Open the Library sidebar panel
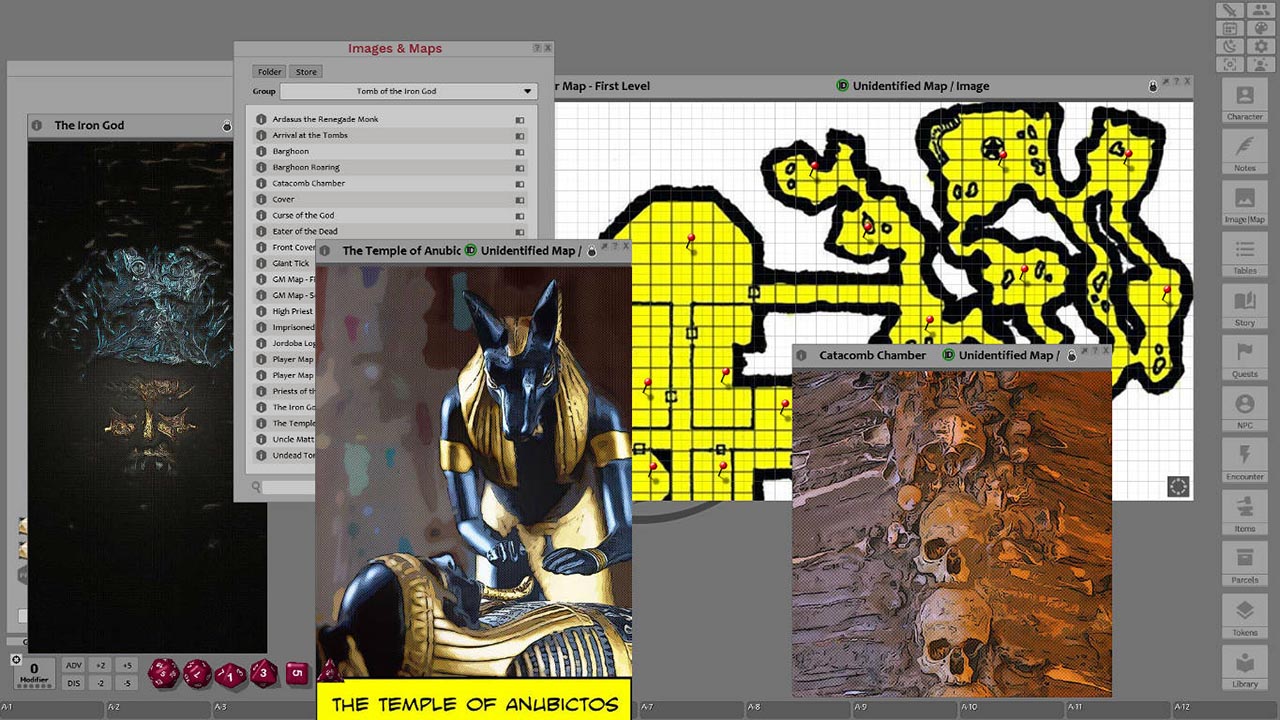Viewport: 1280px width, 720px height. [x=1244, y=672]
